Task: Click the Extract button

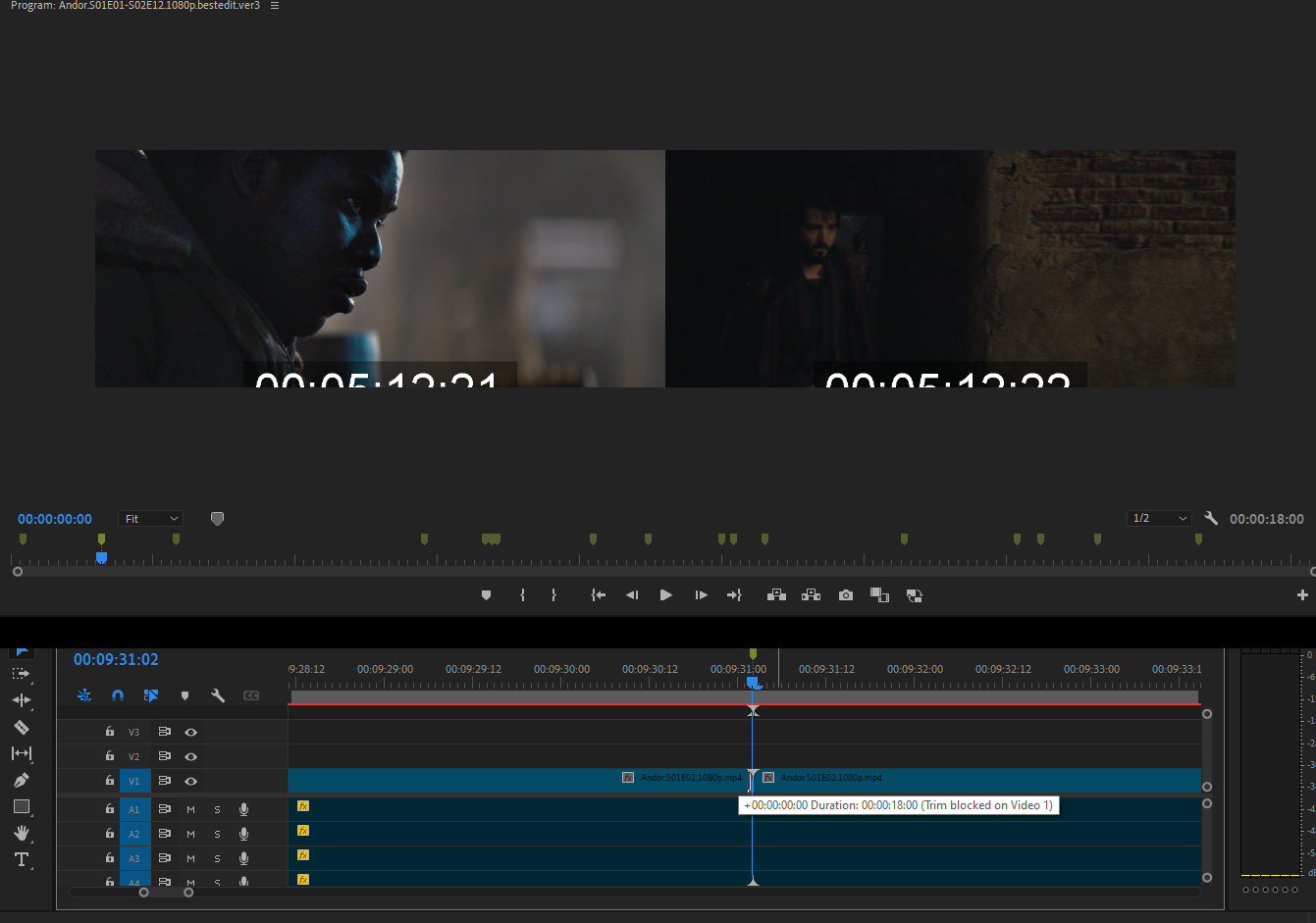Action: tap(811, 595)
